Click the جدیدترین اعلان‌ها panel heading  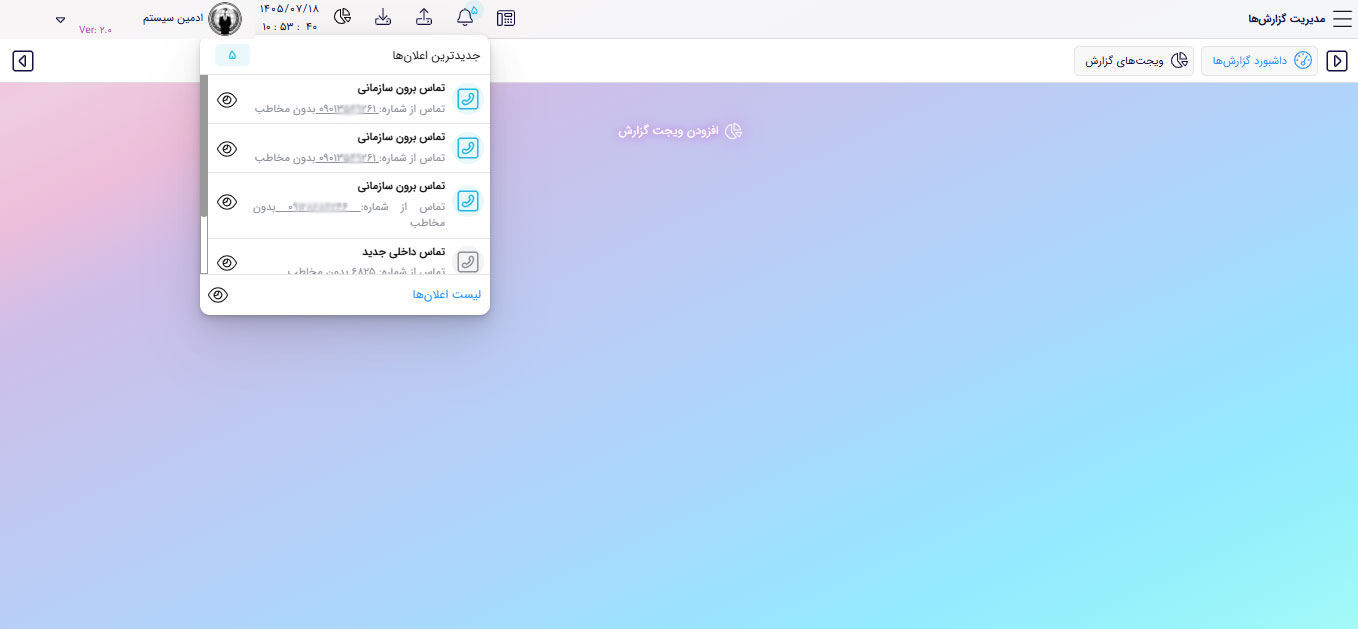437,56
